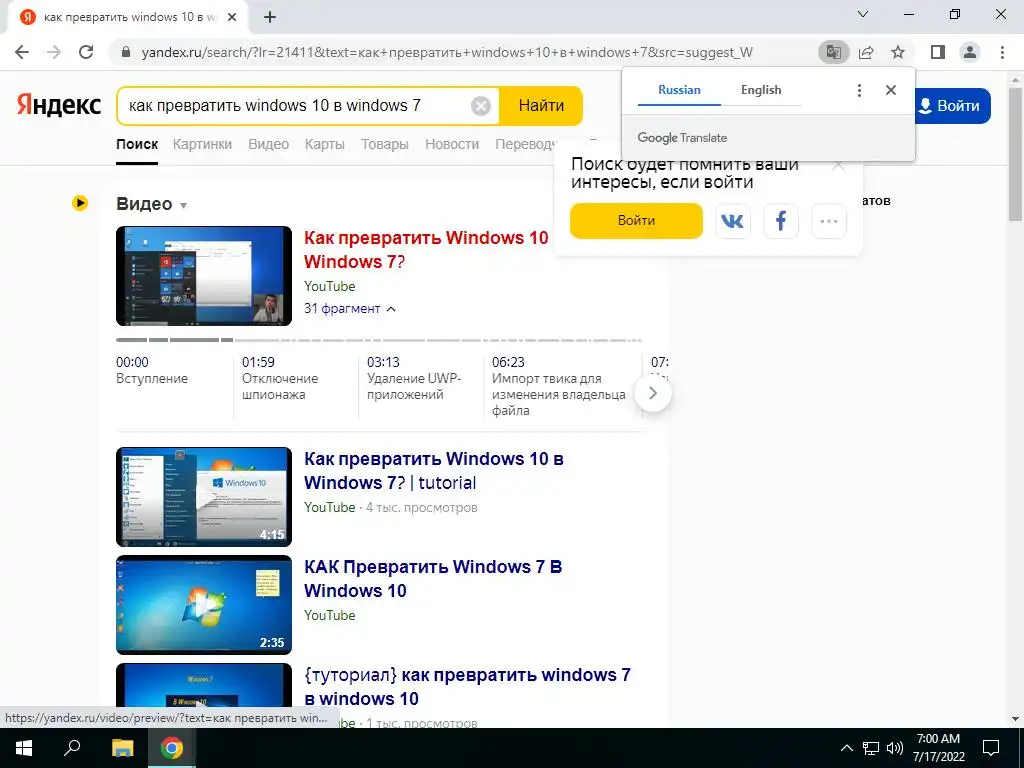Screen dimensions: 1024x768
Task: Click the video fragments progress bar
Action: pyautogui.click(x=379, y=340)
